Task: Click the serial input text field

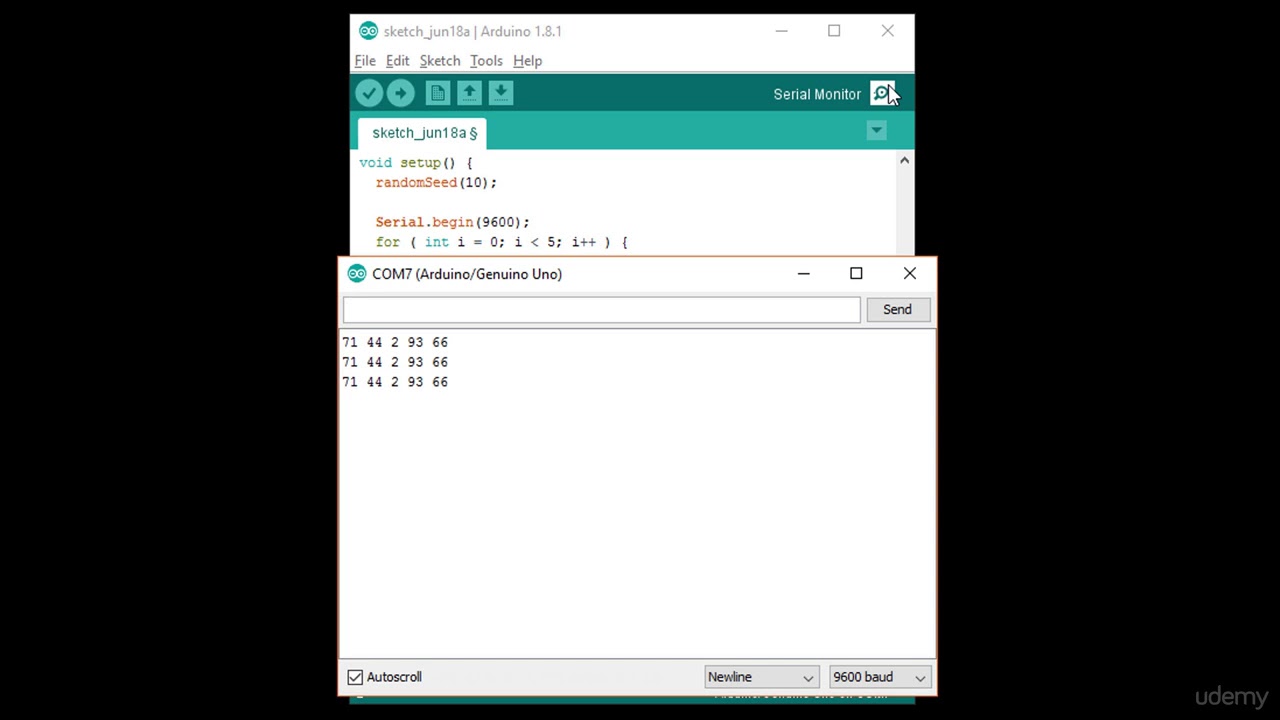Action: (x=601, y=310)
